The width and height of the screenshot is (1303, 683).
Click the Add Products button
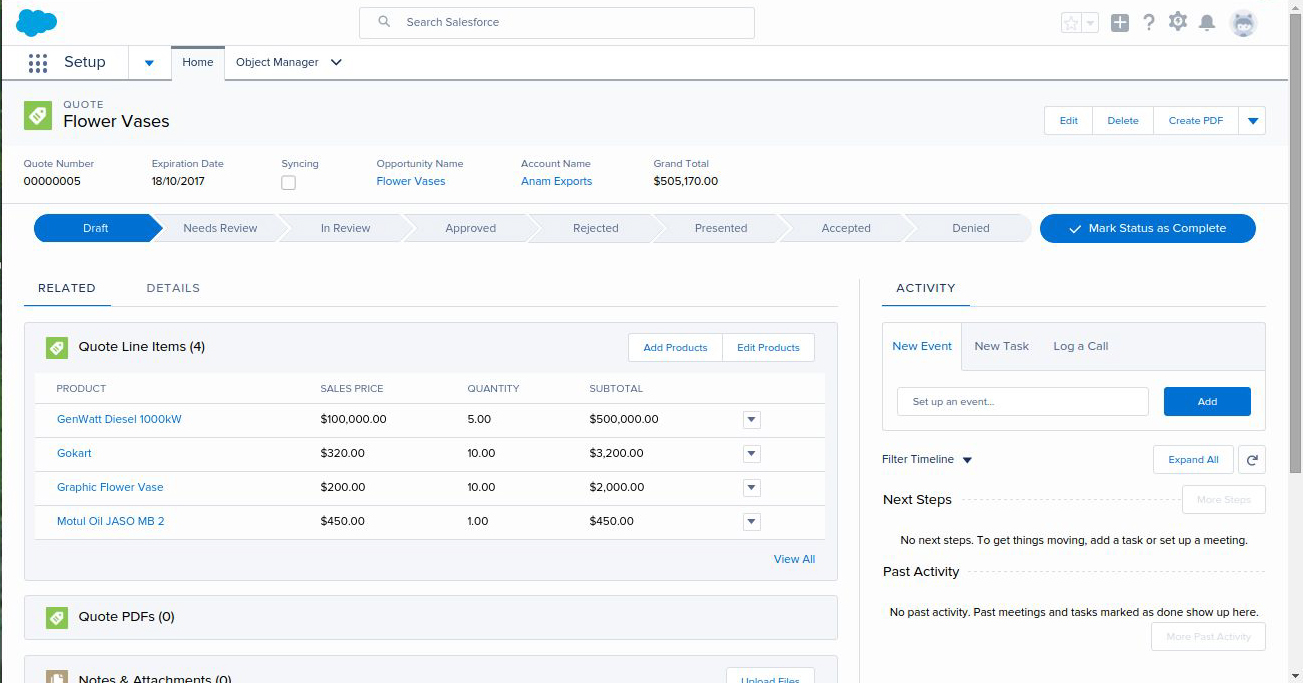pyautogui.click(x=675, y=347)
